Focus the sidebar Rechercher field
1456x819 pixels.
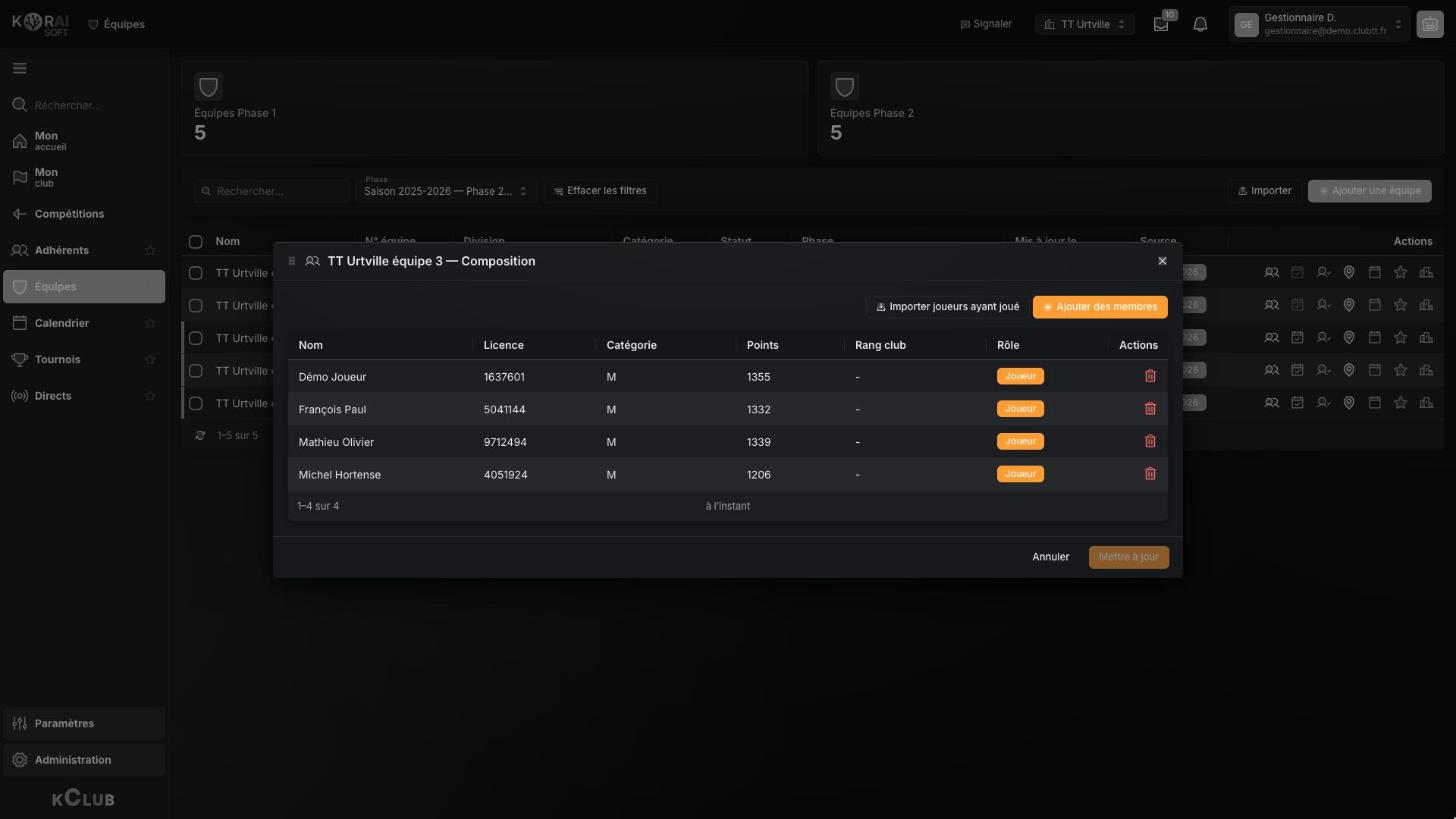click(84, 105)
